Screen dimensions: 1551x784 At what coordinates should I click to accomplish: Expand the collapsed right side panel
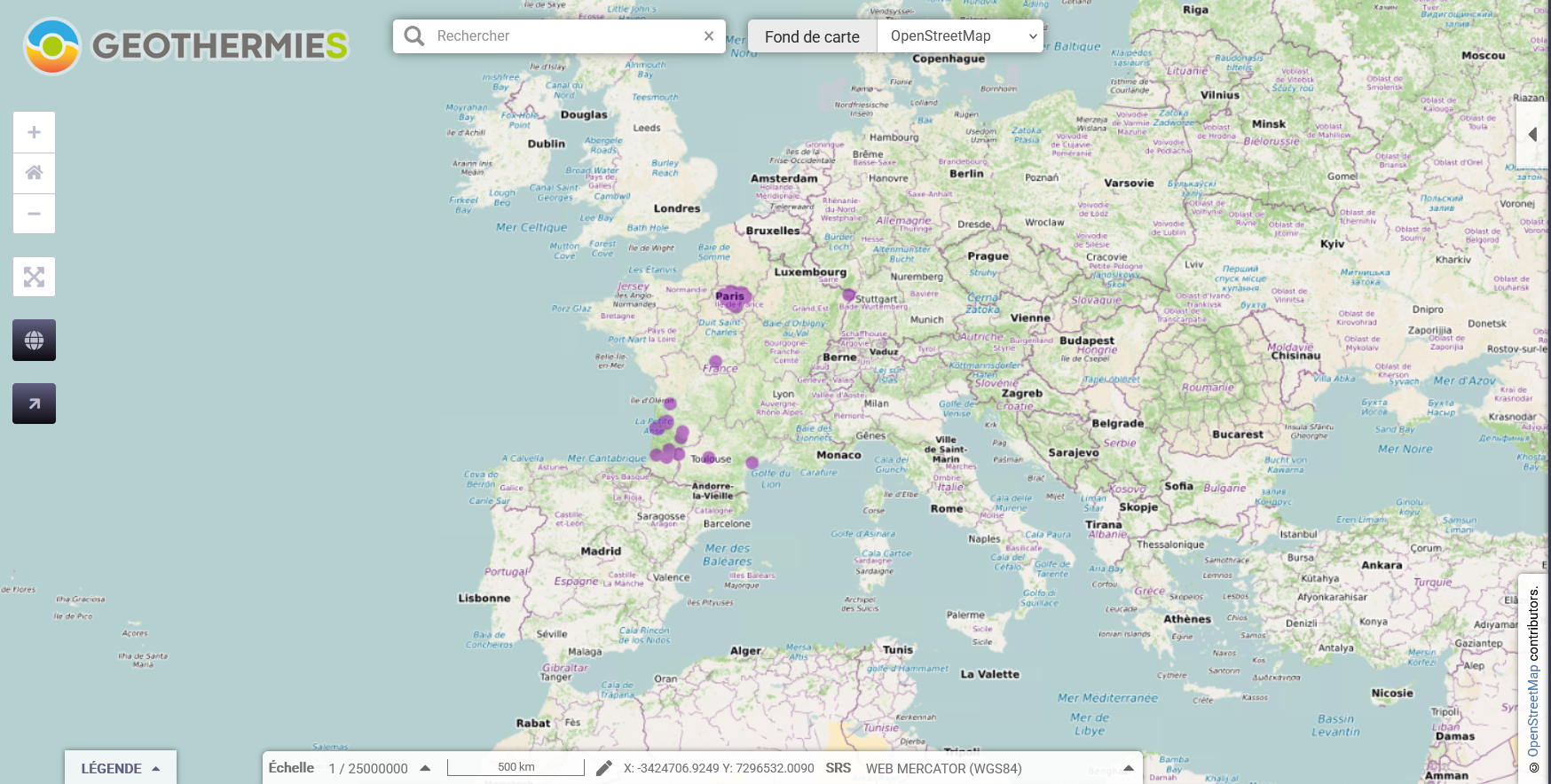(1532, 135)
